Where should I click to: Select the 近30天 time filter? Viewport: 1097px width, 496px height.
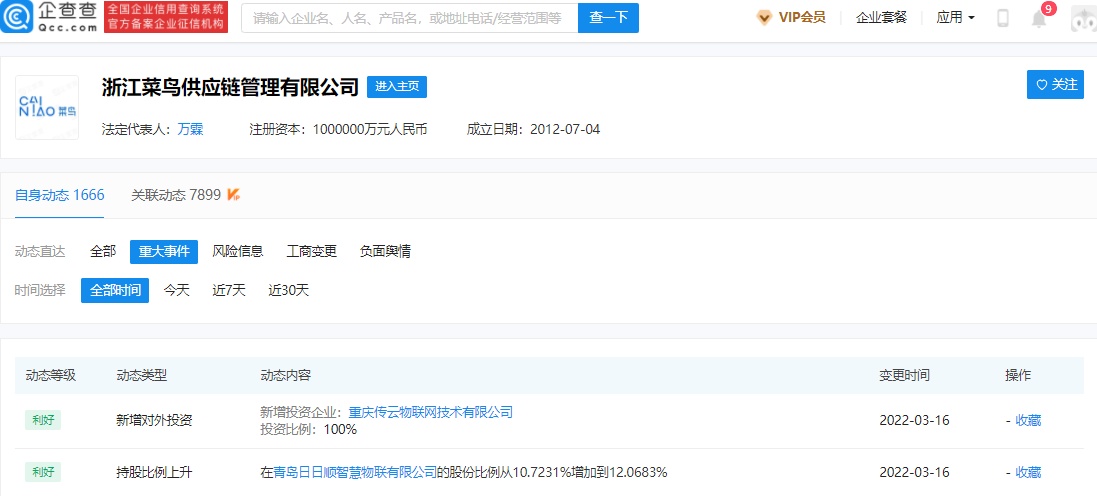click(288, 290)
